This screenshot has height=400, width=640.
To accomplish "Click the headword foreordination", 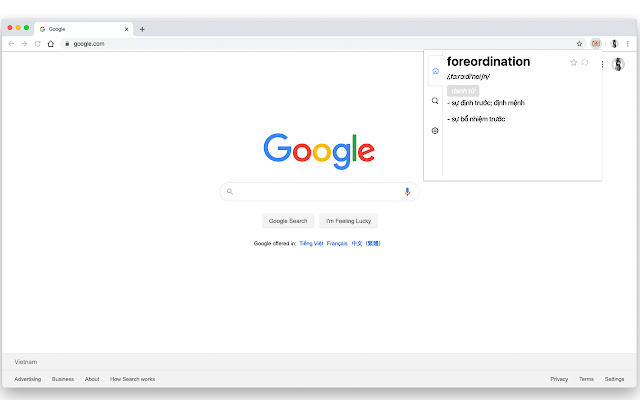I will tap(488, 62).
